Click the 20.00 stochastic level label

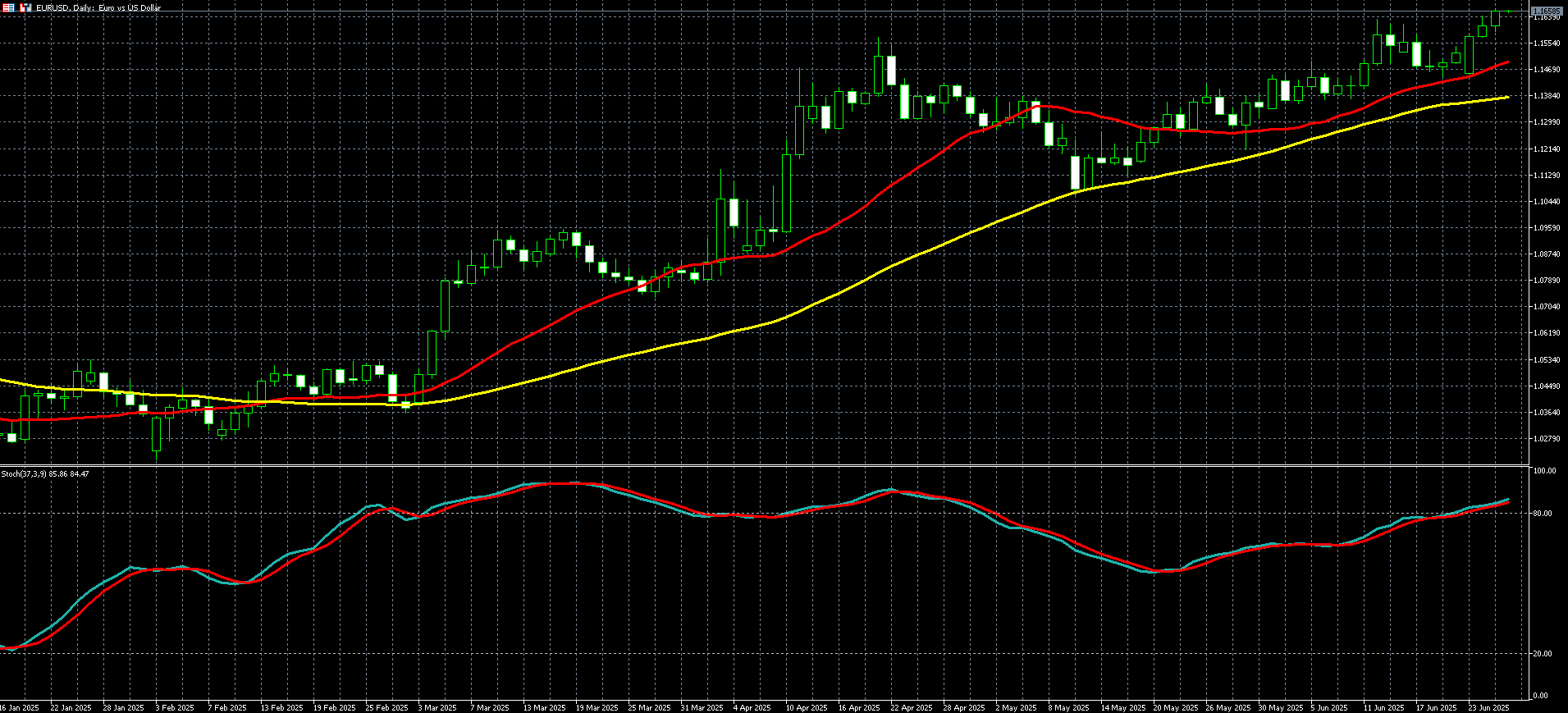pyautogui.click(x=1542, y=654)
